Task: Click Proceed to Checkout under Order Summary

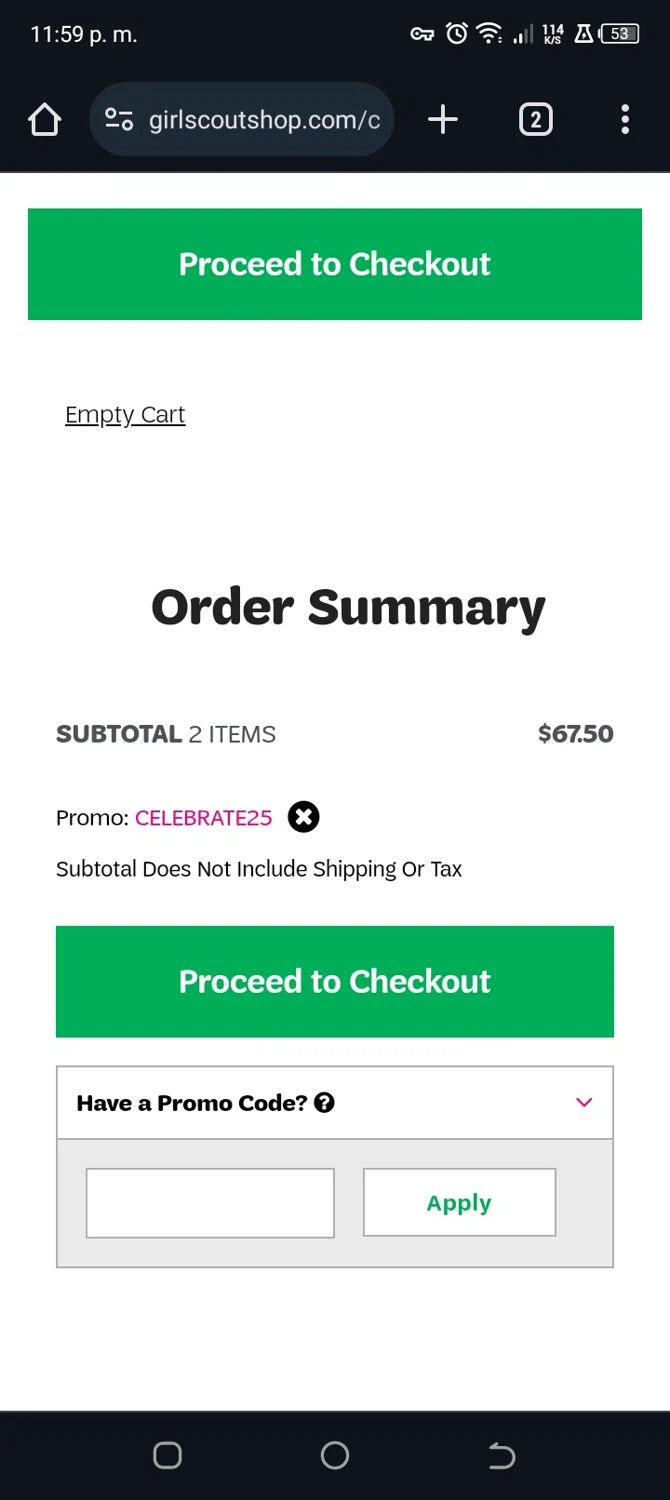Action: (334, 981)
